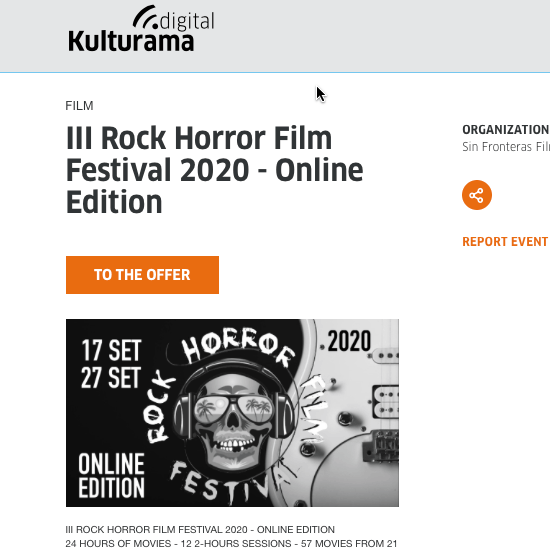Open the Sin Fronteras organizer link
This screenshot has width=550, height=550.
pyautogui.click(x=506, y=147)
